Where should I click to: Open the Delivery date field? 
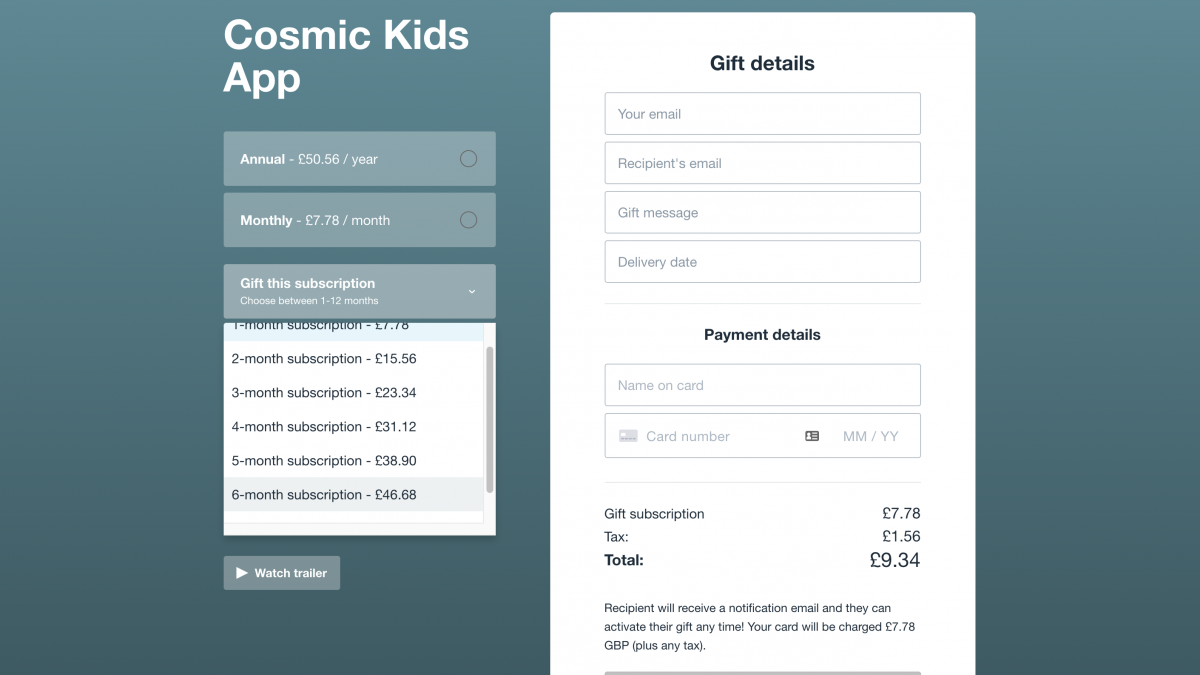pyautogui.click(x=762, y=262)
